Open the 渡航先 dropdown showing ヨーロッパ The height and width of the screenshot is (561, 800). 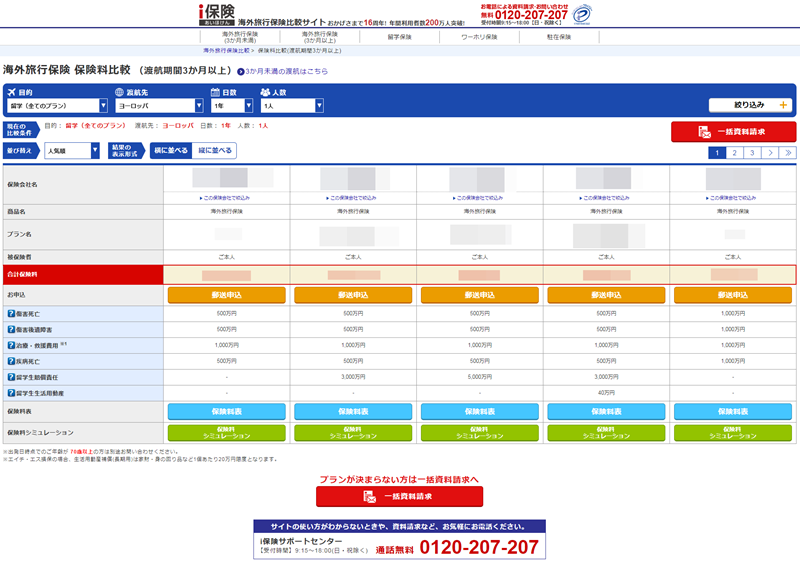[159, 106]
